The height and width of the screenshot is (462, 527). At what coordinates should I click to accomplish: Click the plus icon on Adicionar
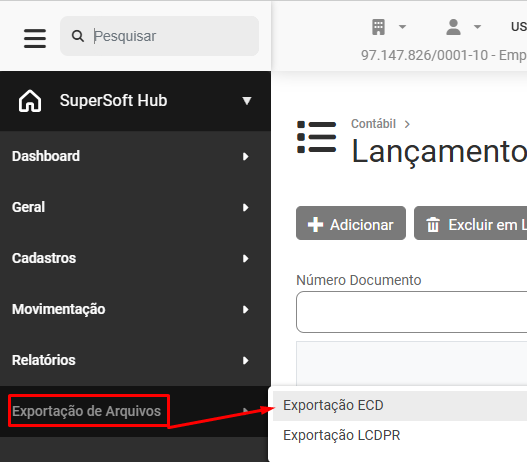[315, 225]
